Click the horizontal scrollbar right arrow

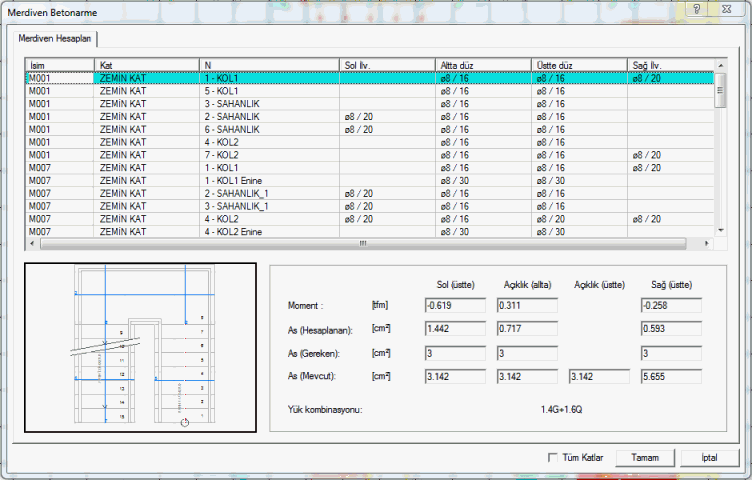pyautogui.click(x=707, y=244)
